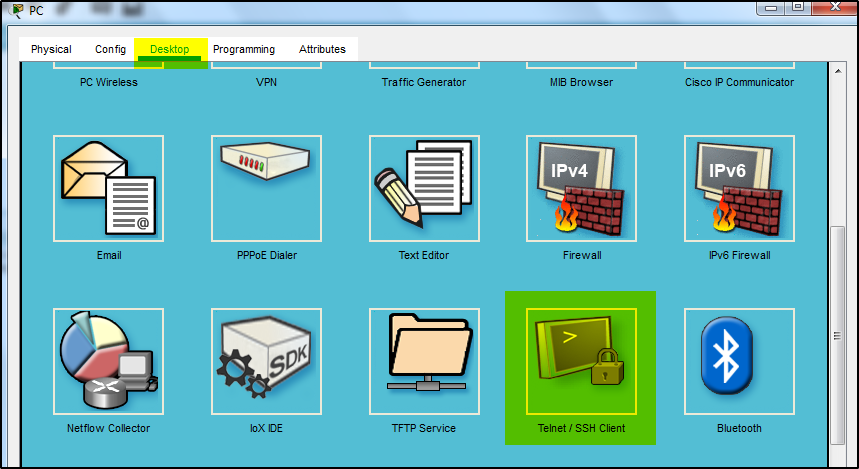Launch the PPPoE Dialer

point(266,189)
